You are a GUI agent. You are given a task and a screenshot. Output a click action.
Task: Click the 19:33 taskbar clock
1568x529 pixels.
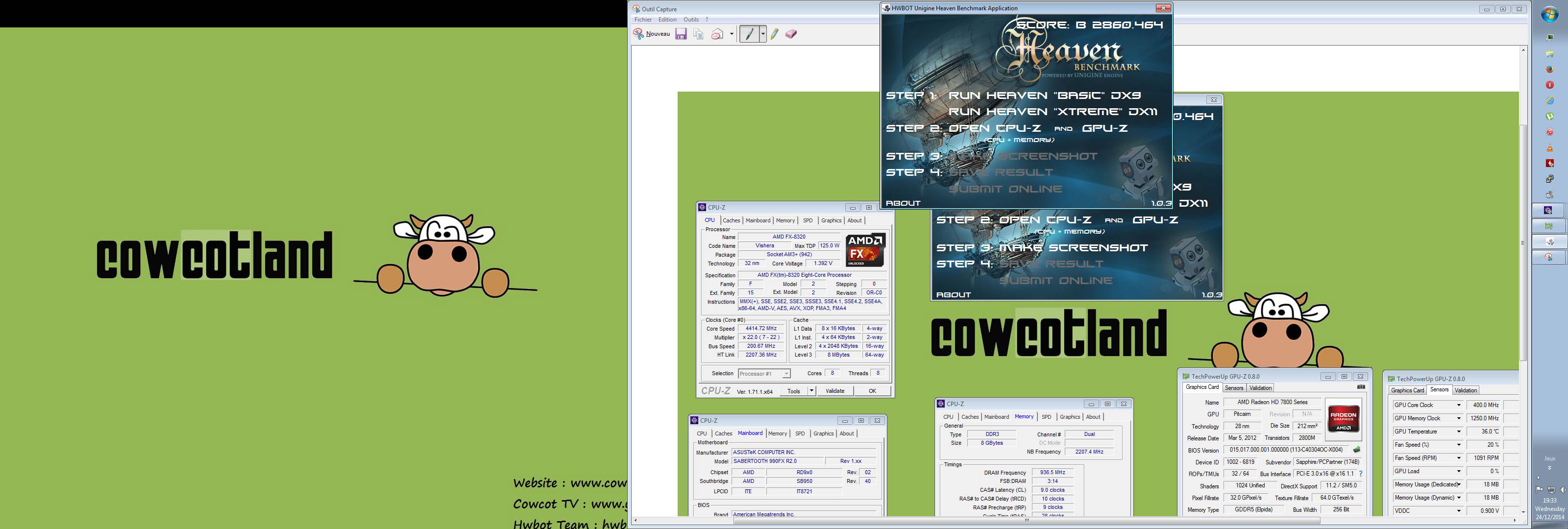1550,501
